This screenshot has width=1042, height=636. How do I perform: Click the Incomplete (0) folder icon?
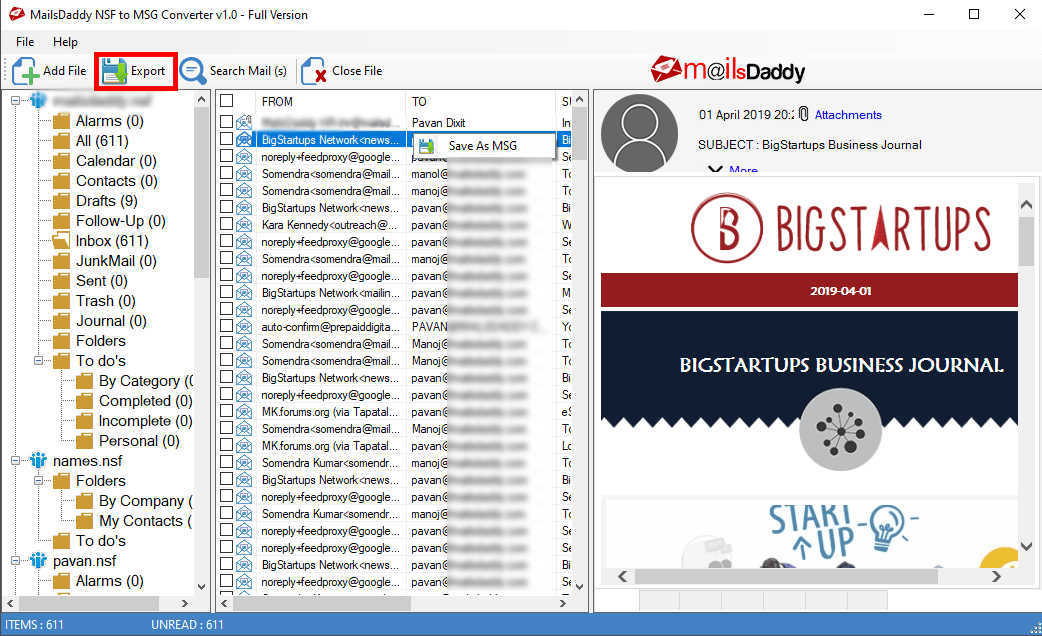point(84,421)
